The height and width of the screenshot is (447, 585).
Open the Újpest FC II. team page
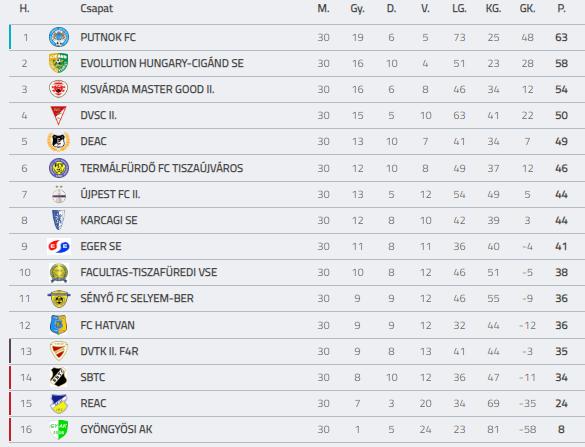coord(110,194)
